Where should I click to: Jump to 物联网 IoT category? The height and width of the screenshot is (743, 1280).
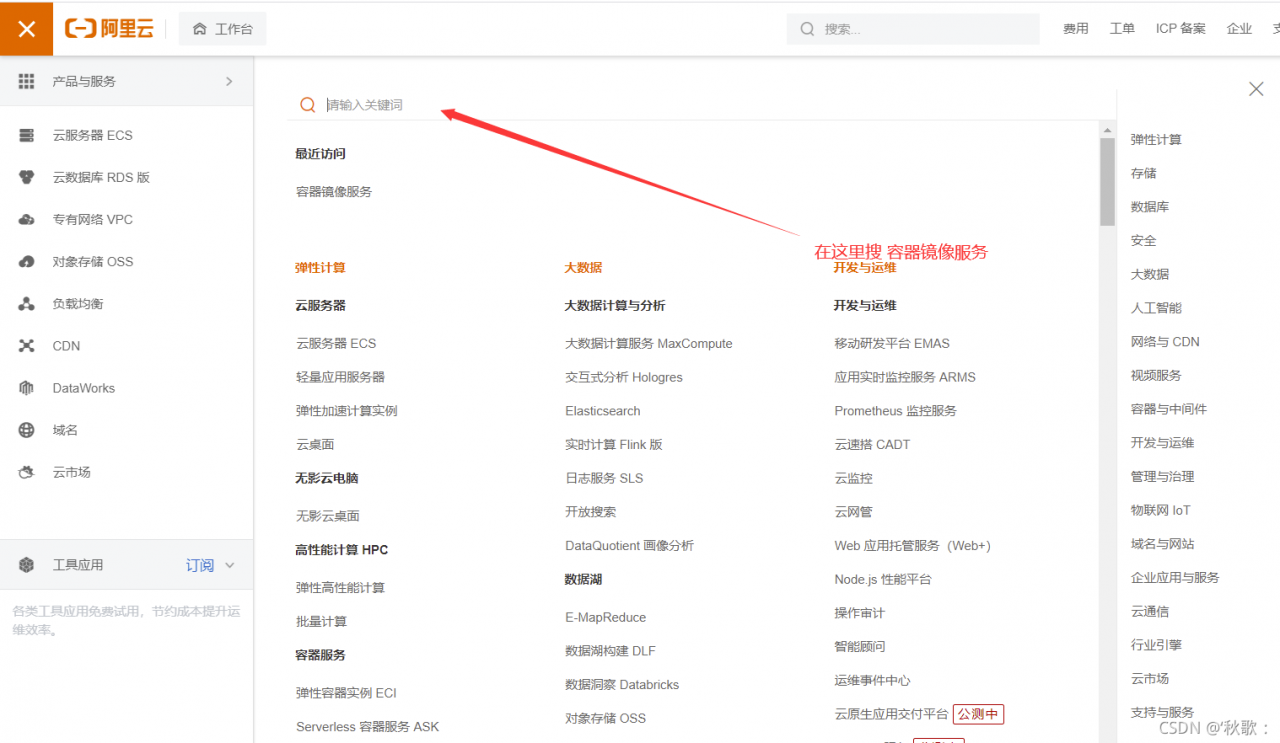point(1160,510)
